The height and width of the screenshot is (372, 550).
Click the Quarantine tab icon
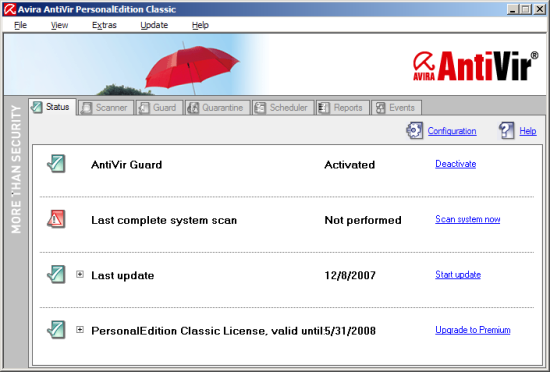coord(193,108)
